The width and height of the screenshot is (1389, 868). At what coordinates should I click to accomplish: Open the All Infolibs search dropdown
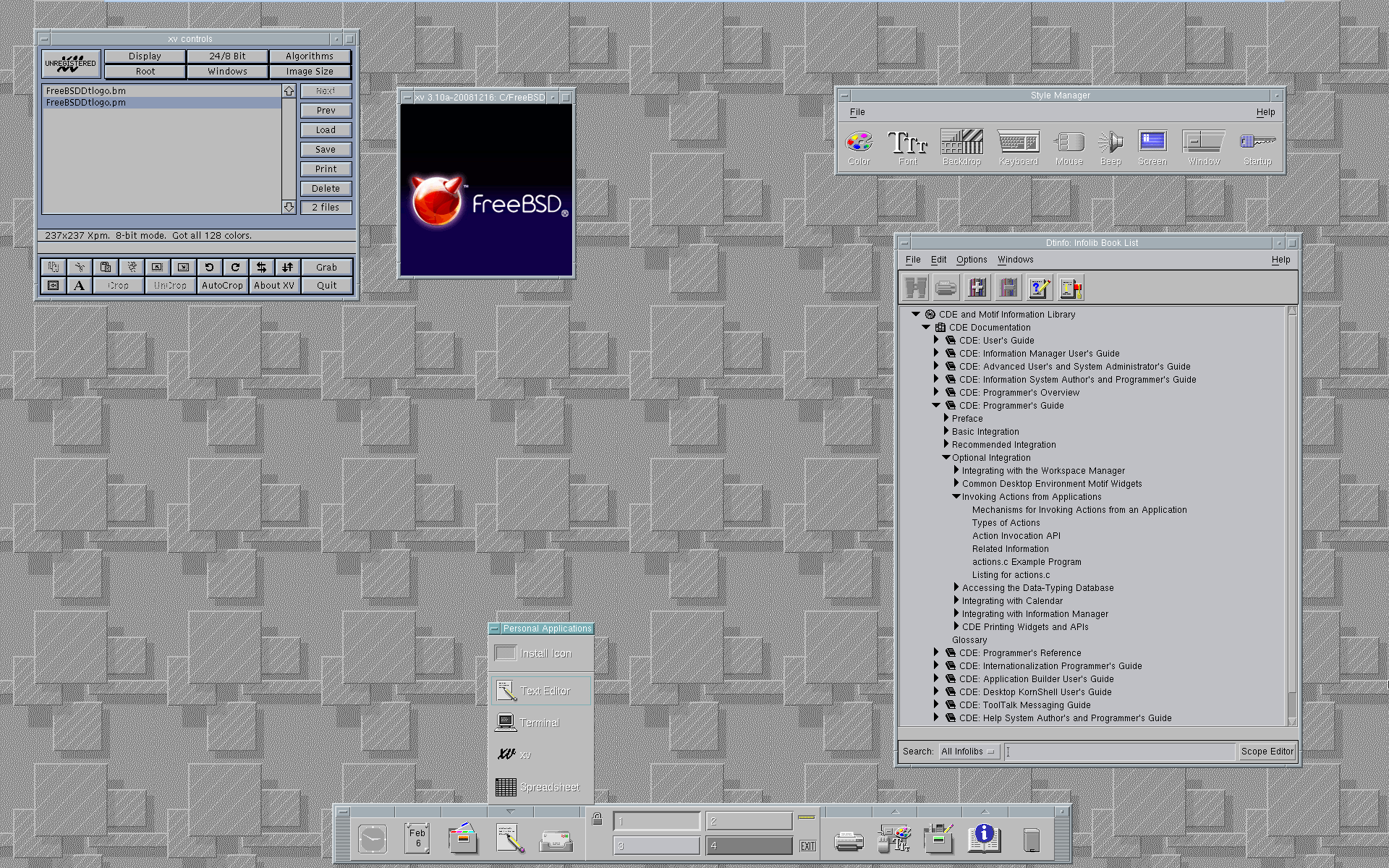pos(967,751)
